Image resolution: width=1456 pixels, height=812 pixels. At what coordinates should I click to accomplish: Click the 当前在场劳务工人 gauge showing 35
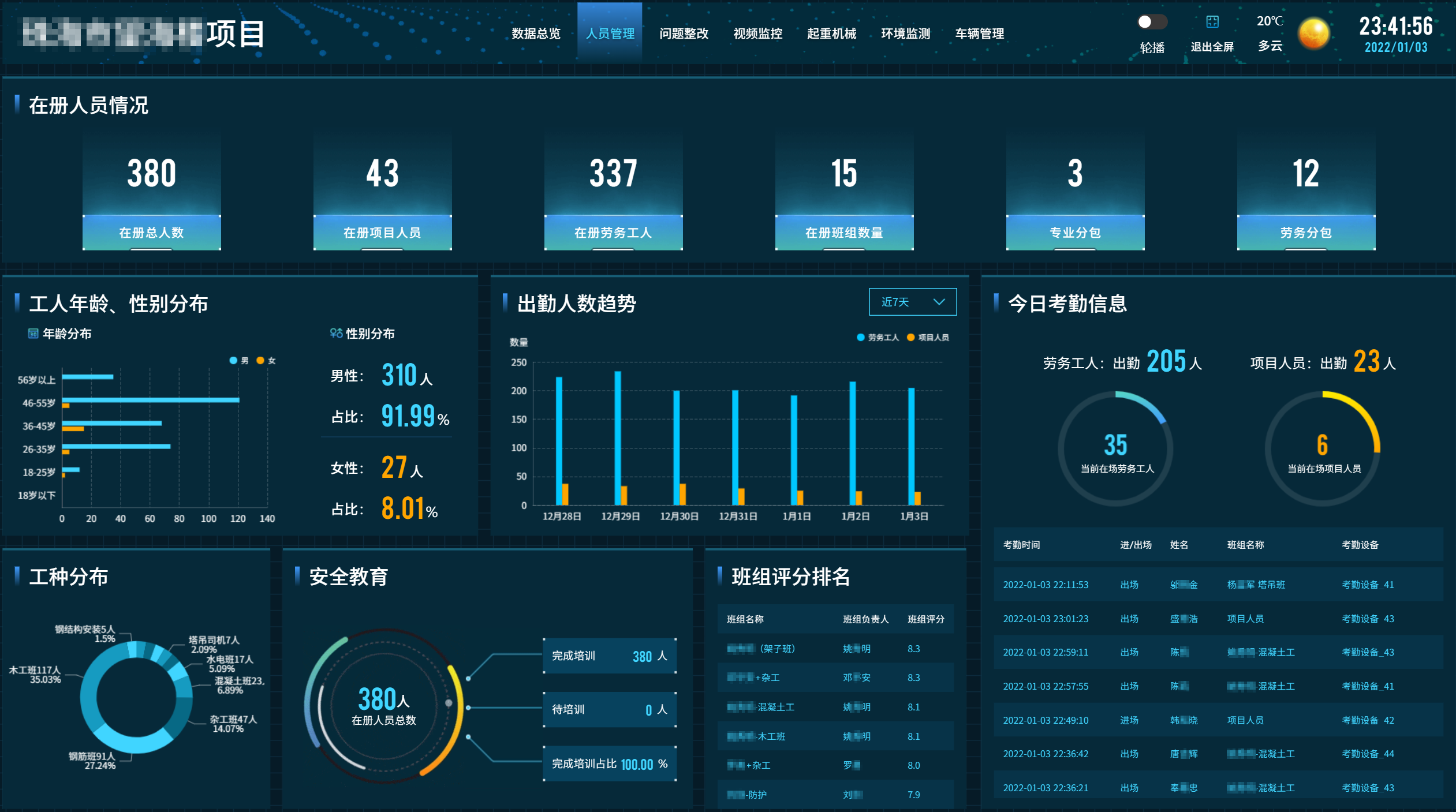(1116, 449)
